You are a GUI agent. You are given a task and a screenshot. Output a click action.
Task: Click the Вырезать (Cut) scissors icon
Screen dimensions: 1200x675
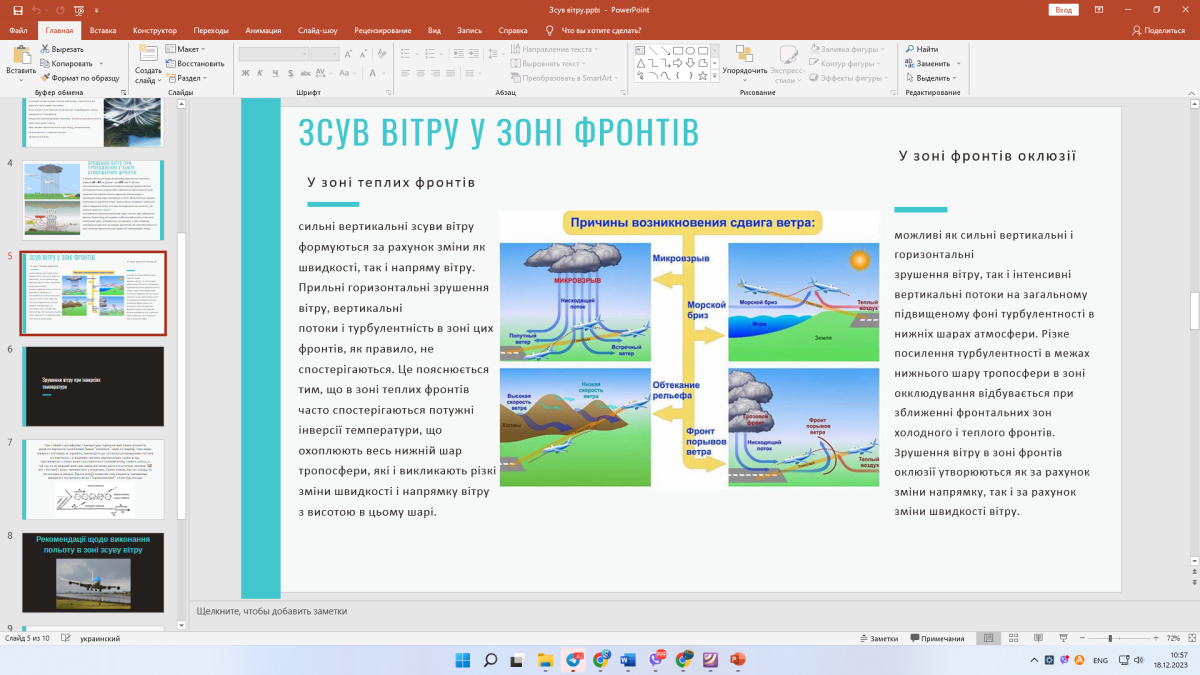point(45,49)
